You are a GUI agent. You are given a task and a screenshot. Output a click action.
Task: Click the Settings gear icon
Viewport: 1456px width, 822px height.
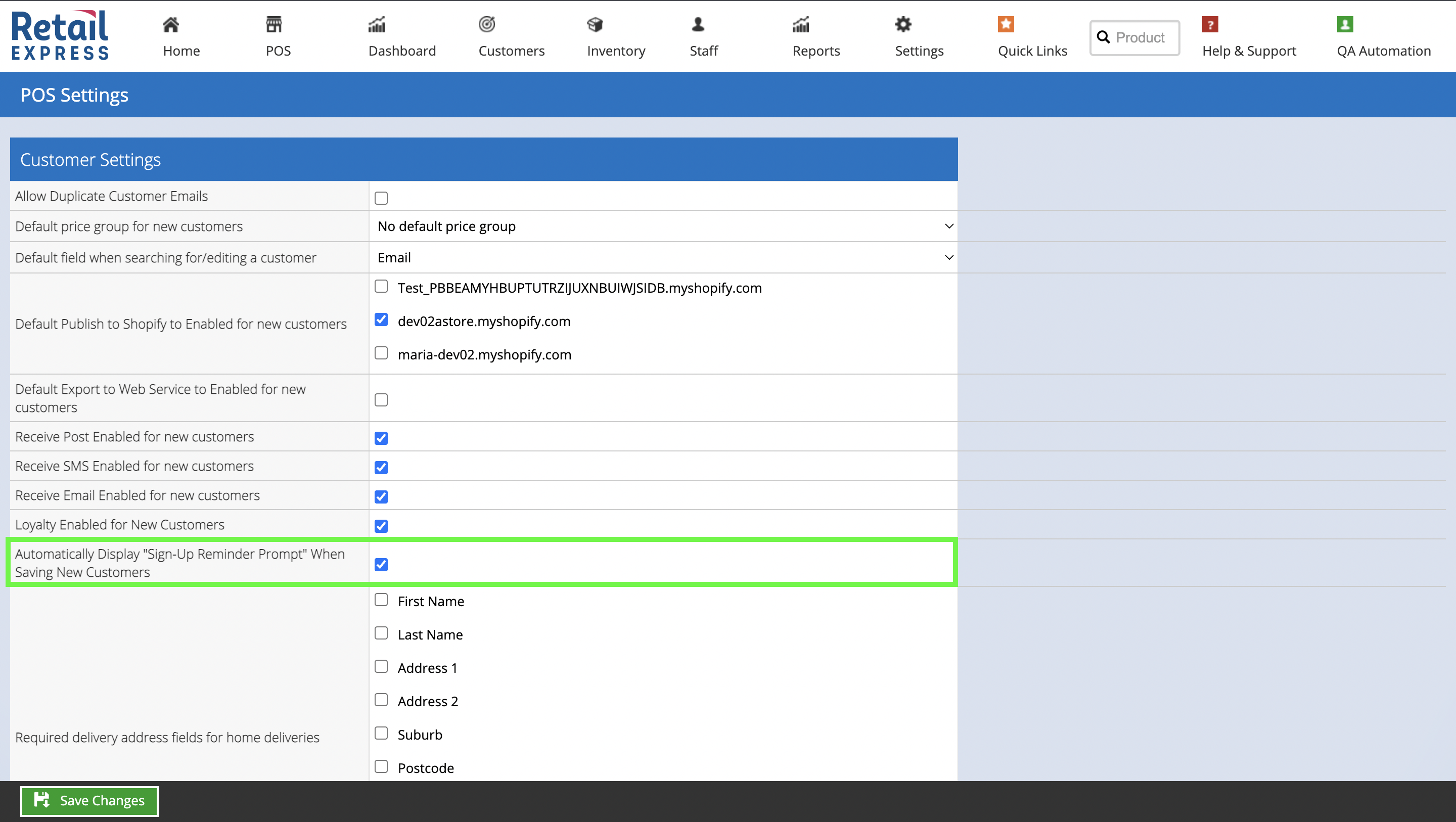tap(903, 24)
